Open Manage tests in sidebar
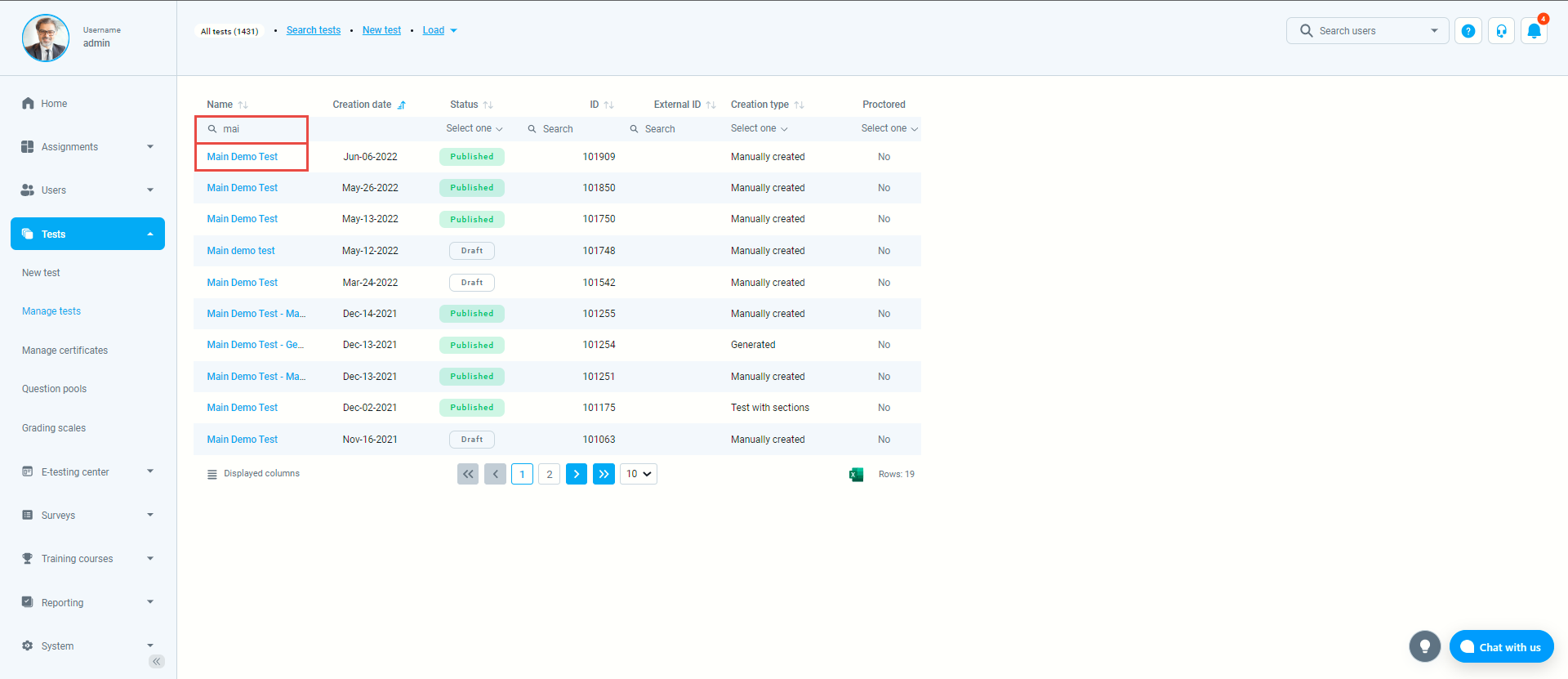The width and height of the screenshot is (1568, 679). pos(51,311)
